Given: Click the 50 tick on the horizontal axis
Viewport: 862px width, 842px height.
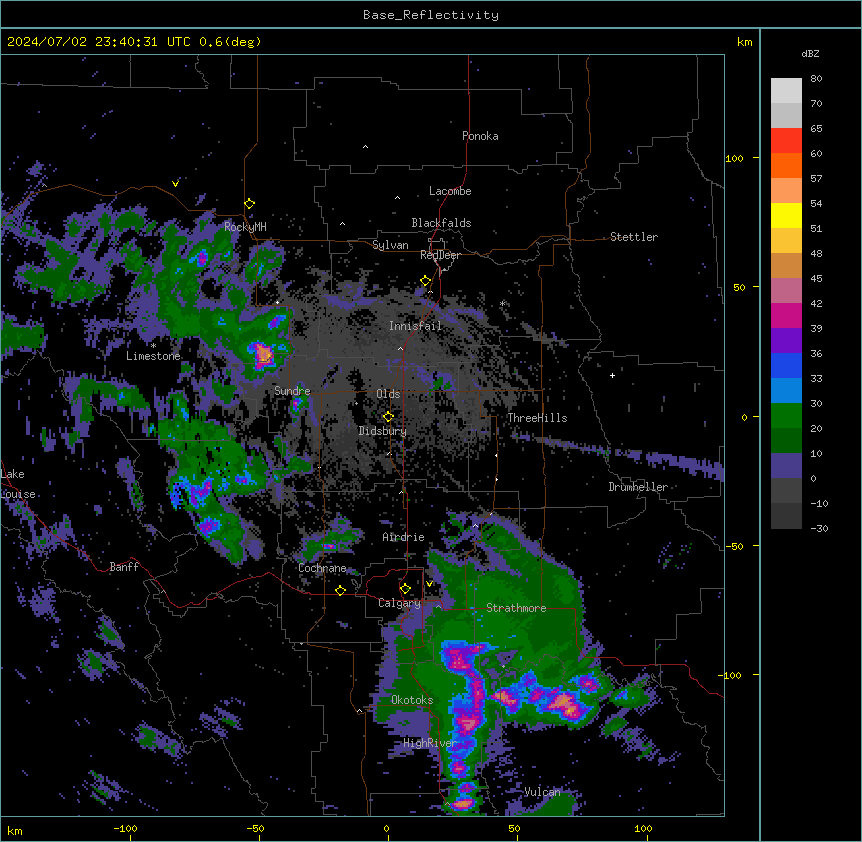Looking at the screenshot, I should click(x=514, y=828).
